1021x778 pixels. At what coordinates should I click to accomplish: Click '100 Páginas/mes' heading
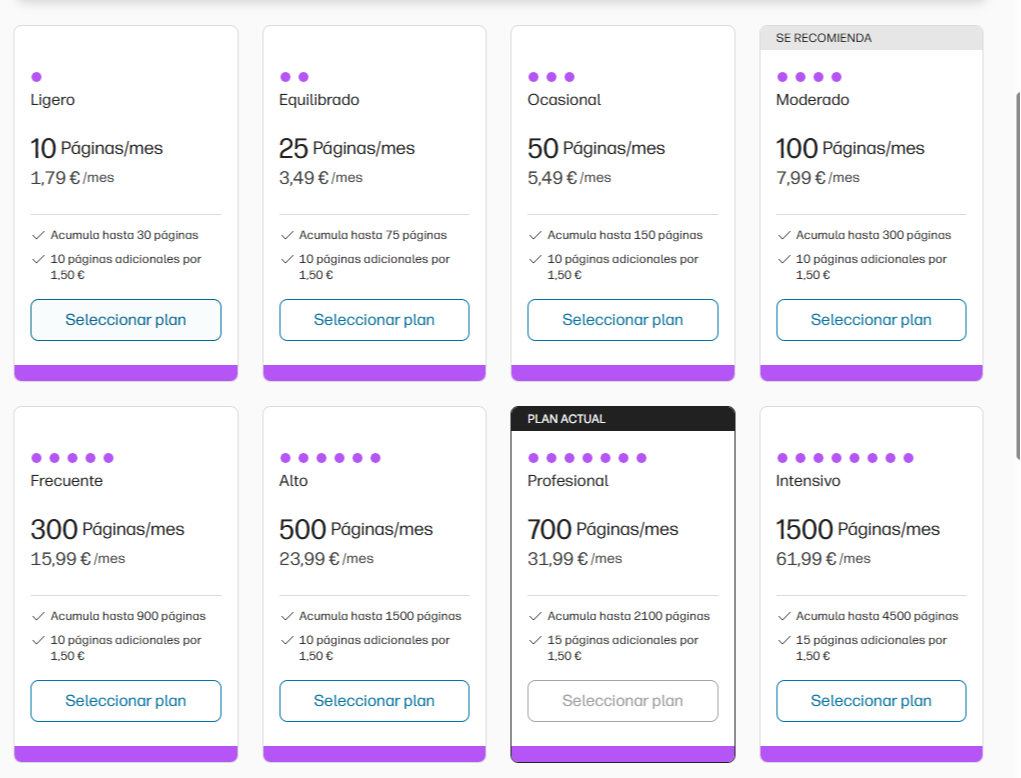click(850, 148)
